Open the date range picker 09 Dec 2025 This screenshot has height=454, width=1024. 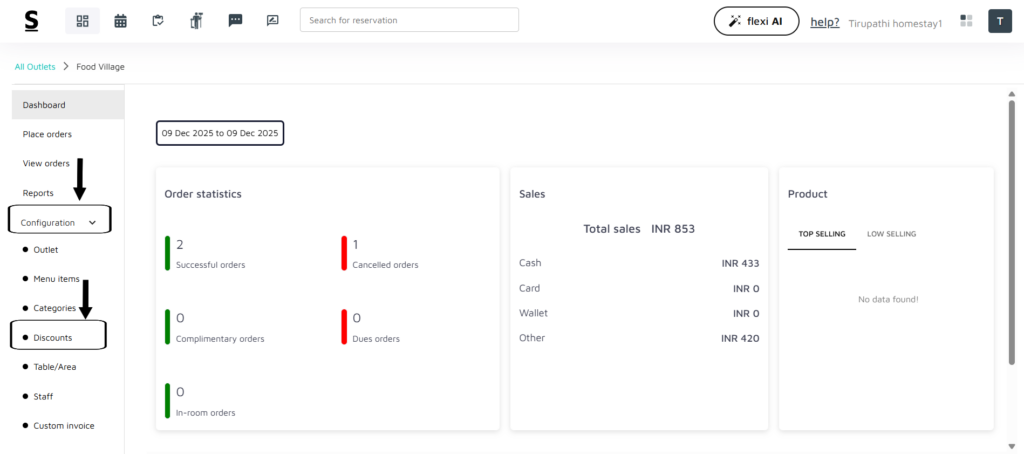[220, 133]
